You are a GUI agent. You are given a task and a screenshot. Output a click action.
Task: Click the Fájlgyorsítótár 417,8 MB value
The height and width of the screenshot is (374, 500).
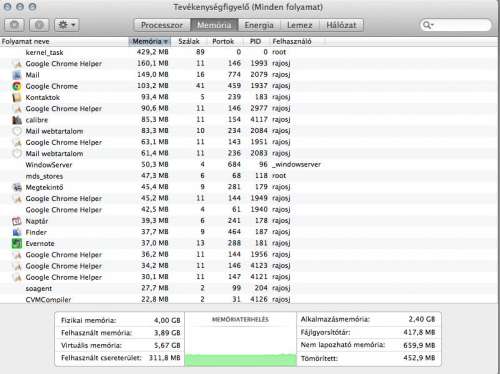(419, 332)
